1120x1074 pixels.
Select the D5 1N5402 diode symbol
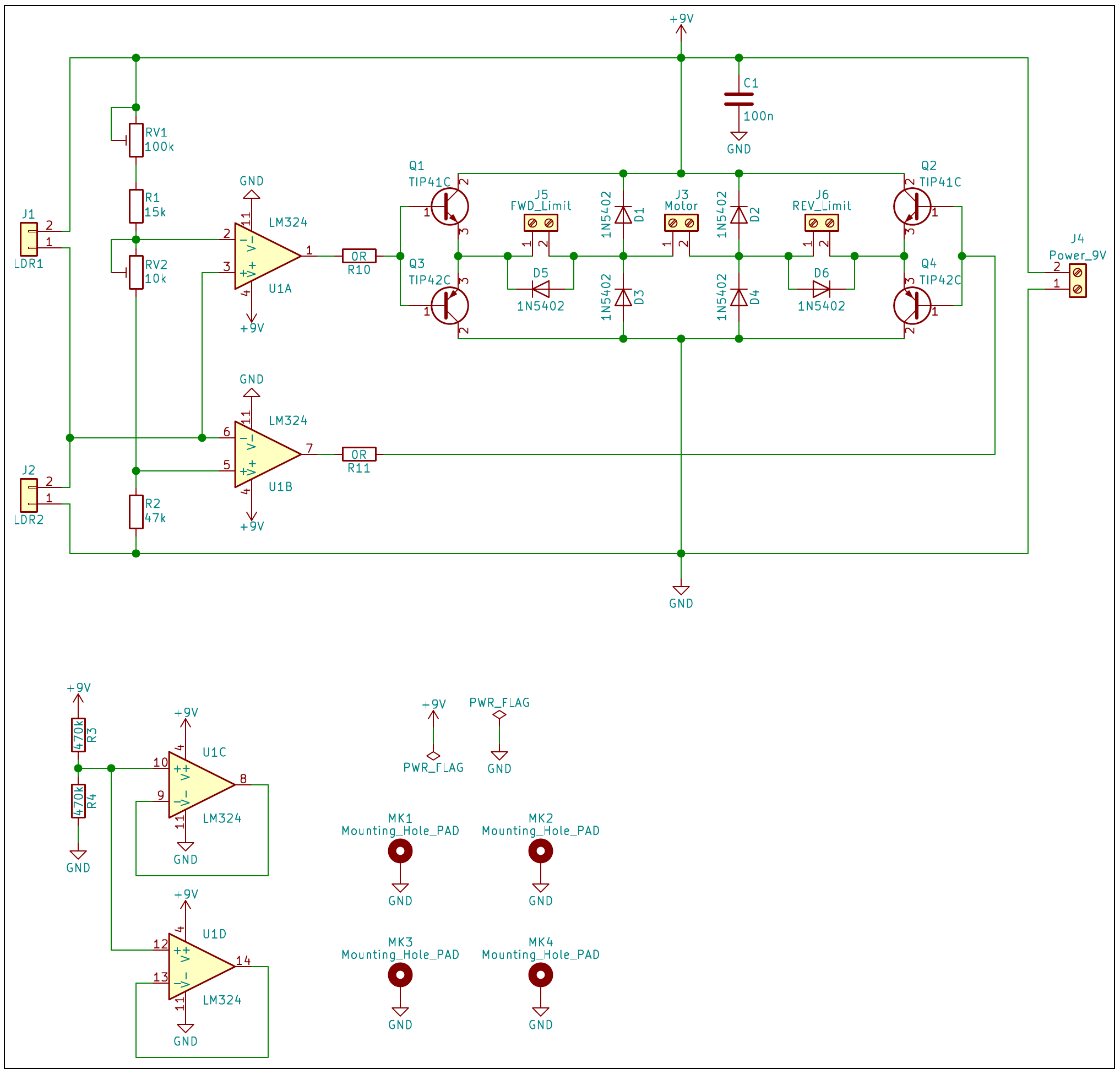point(541,289)
